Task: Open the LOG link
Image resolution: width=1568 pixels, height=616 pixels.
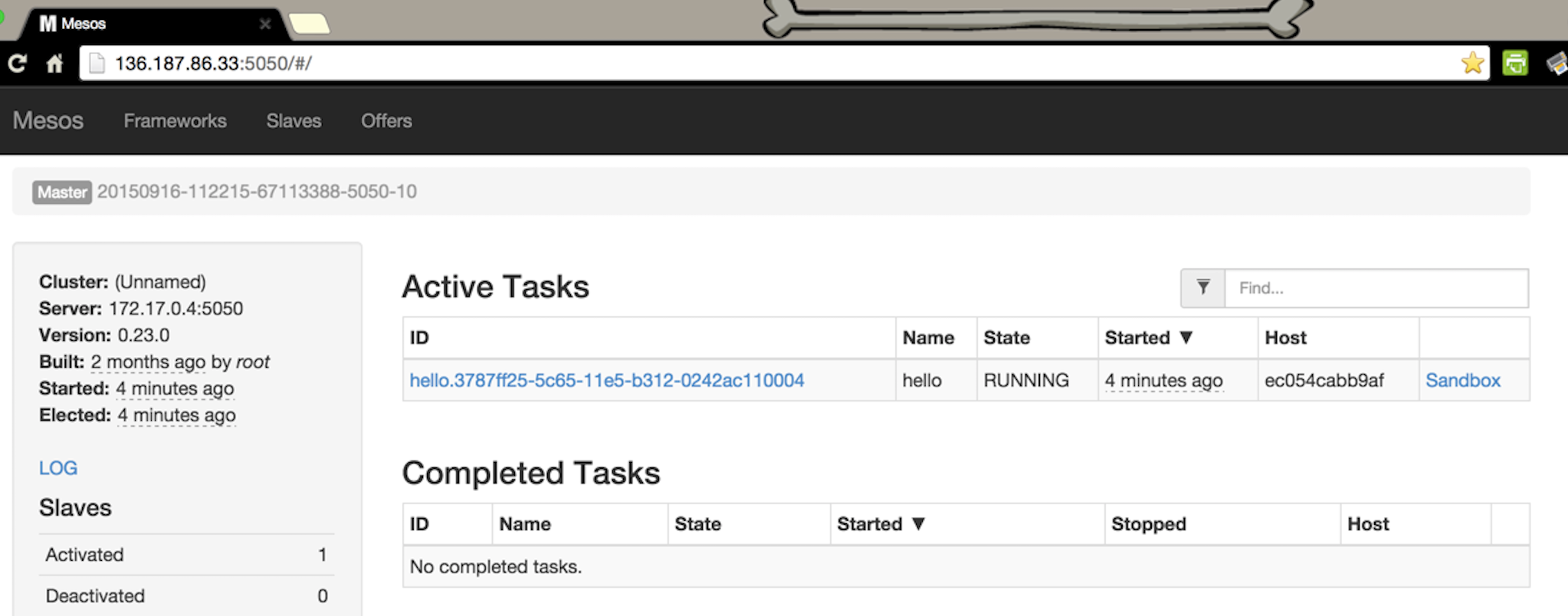Action: point(58,467)
